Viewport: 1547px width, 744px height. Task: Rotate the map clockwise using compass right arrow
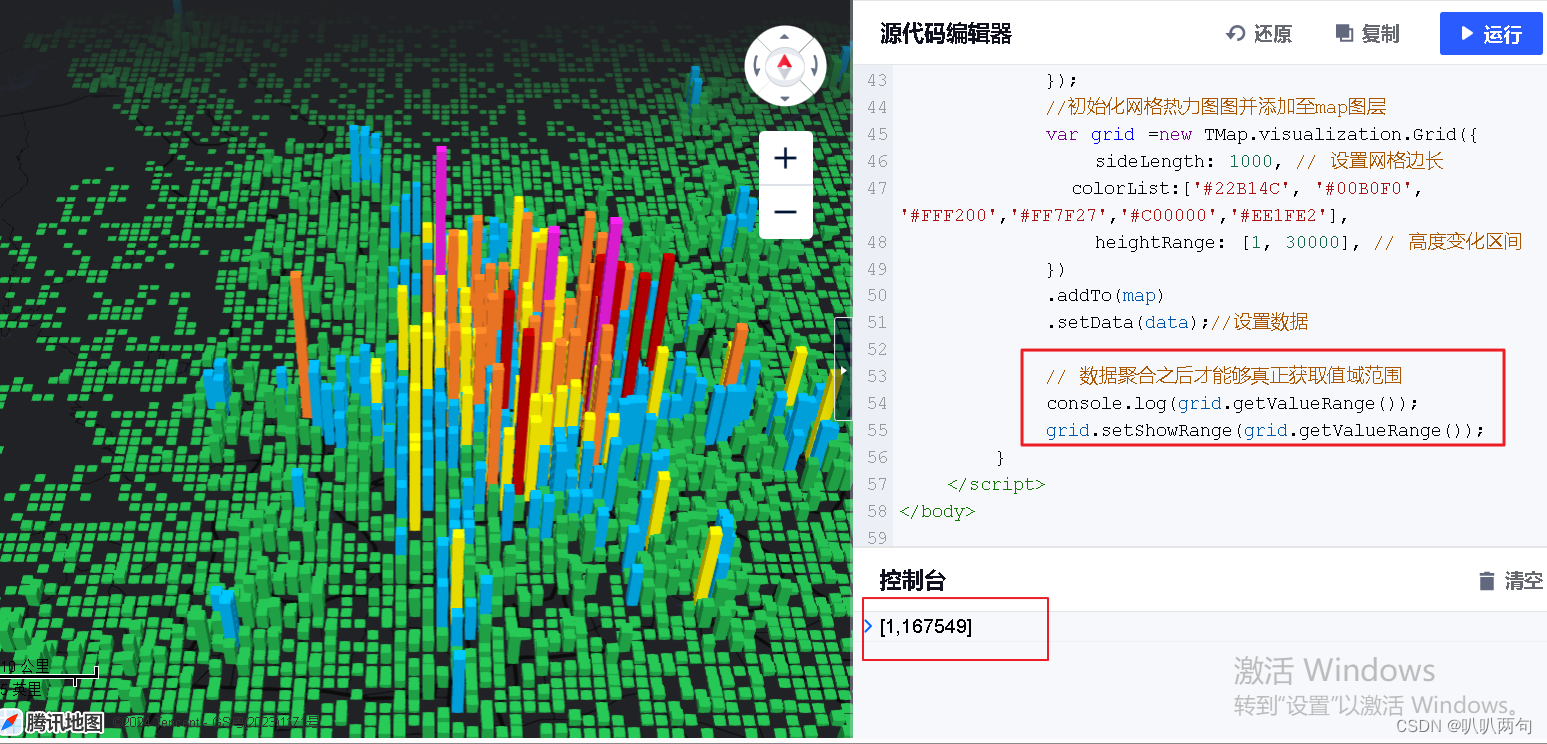(814, 67)
